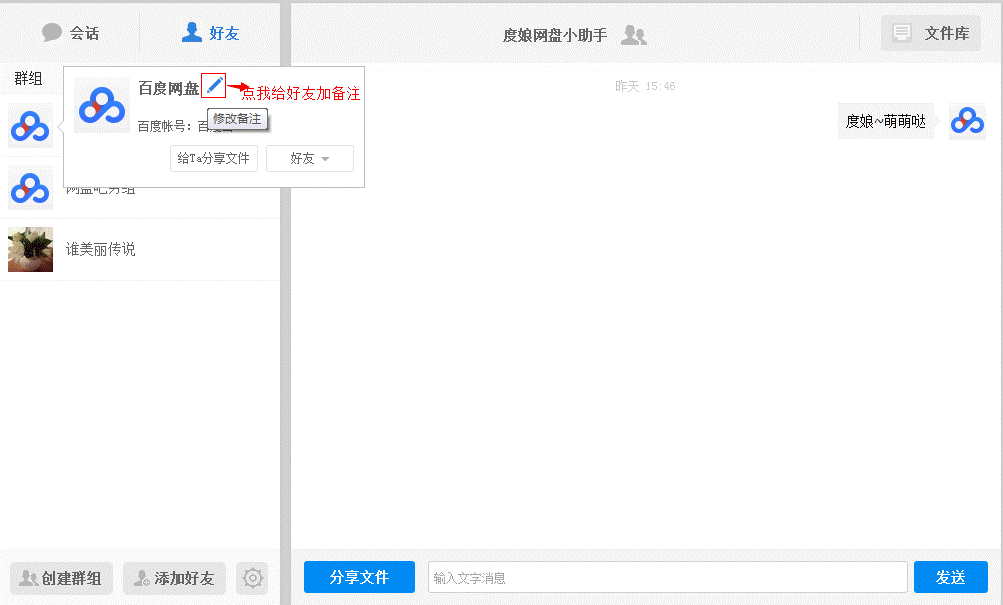Switch to the 好友 tab

(x=210, y=33)
